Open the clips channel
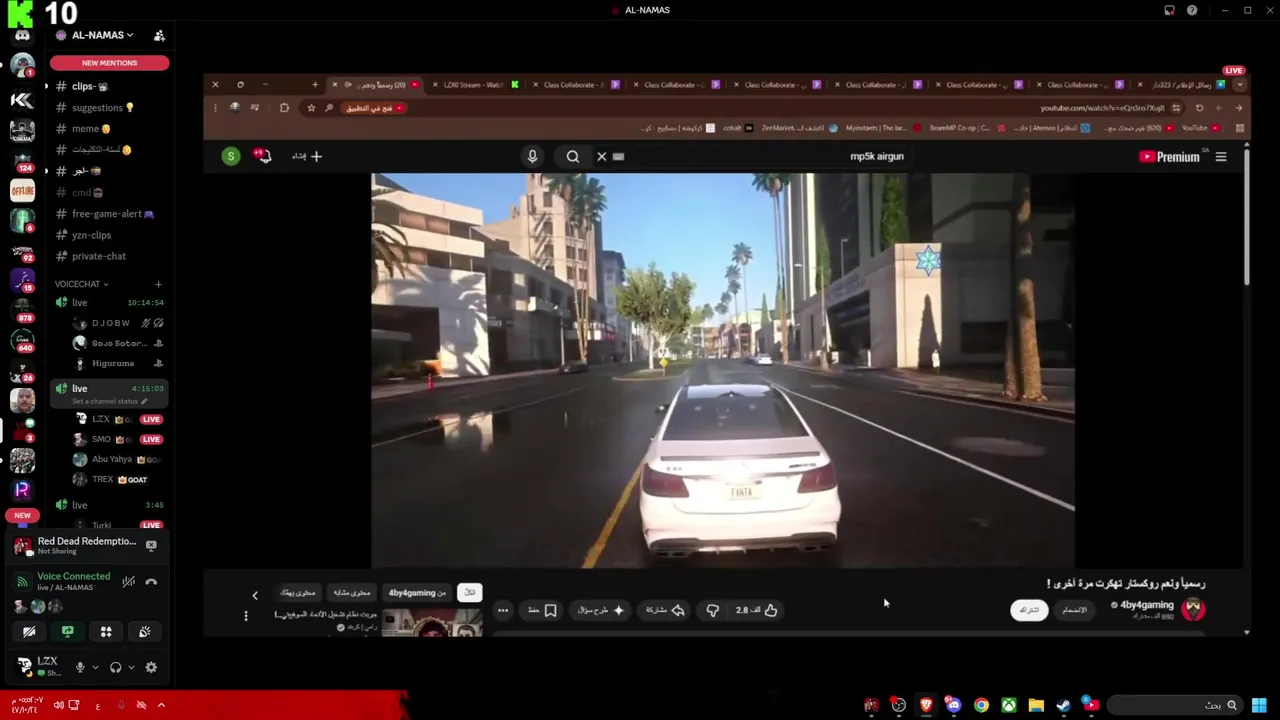Viewport: 1280px width, 720px height. (110, 86)
